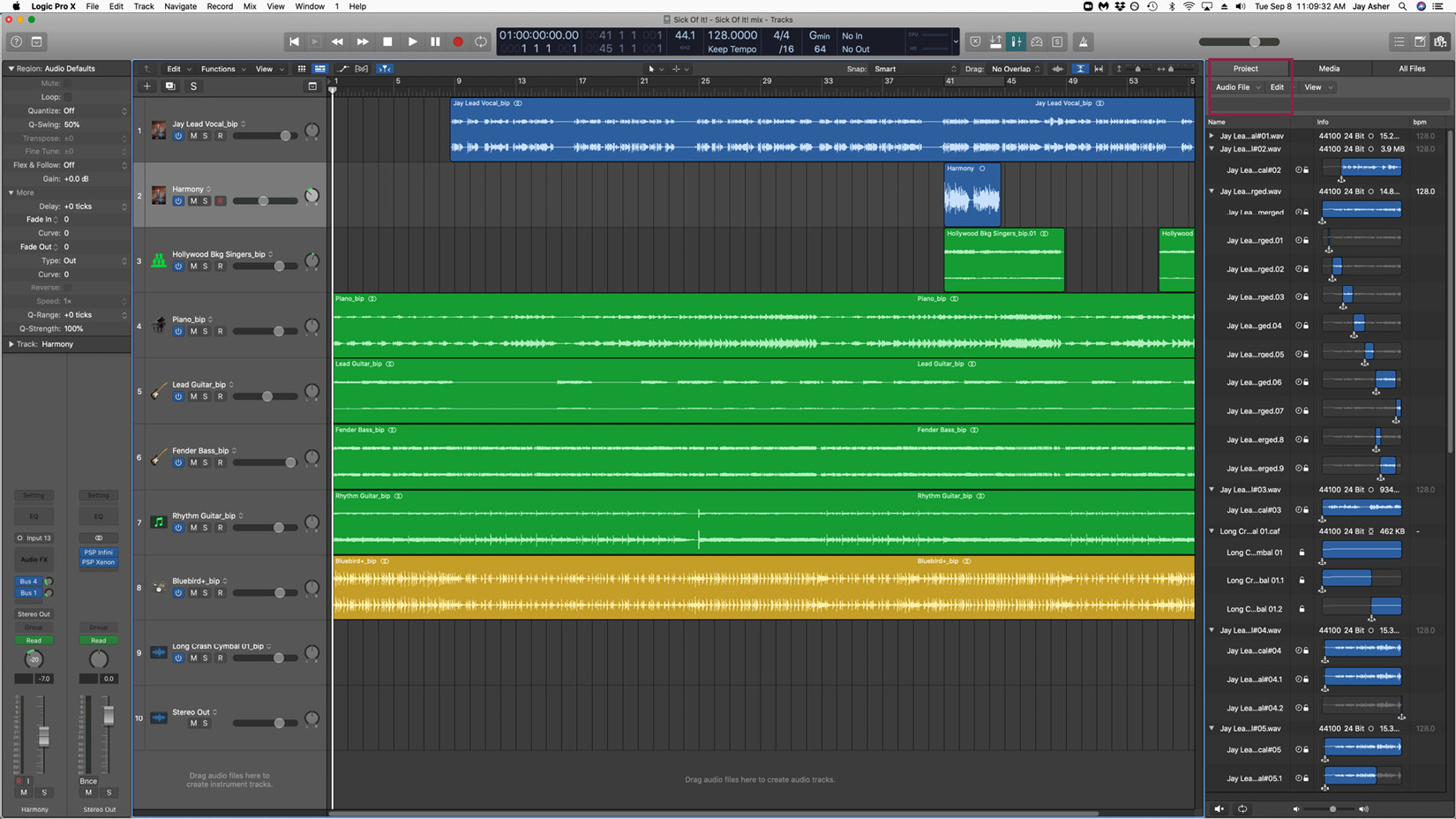Open the Audio File menu in Project browser
Viewport: 1456px width, 819px height.
tap(1238, 87)
